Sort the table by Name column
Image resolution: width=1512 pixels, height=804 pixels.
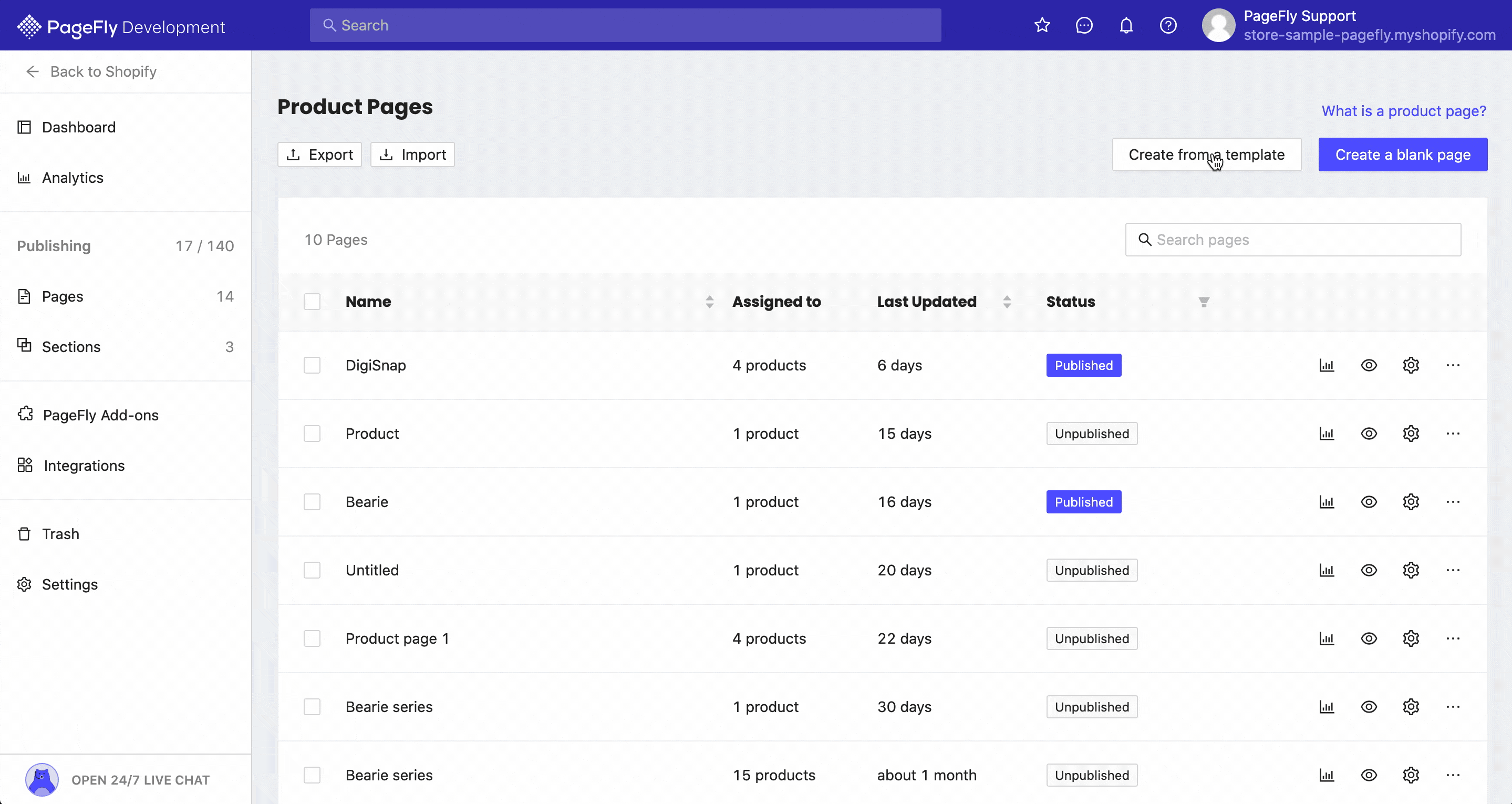709,302
